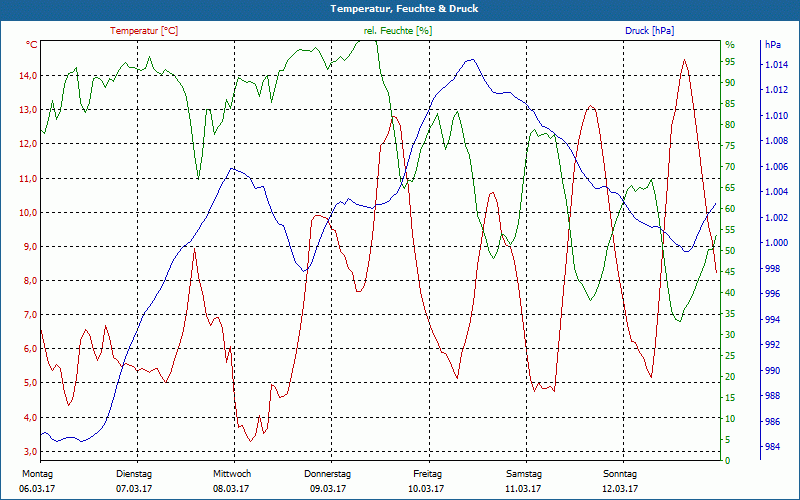
Task: Click the '°C' unit label on temperature axis
Action: (32, 44)
